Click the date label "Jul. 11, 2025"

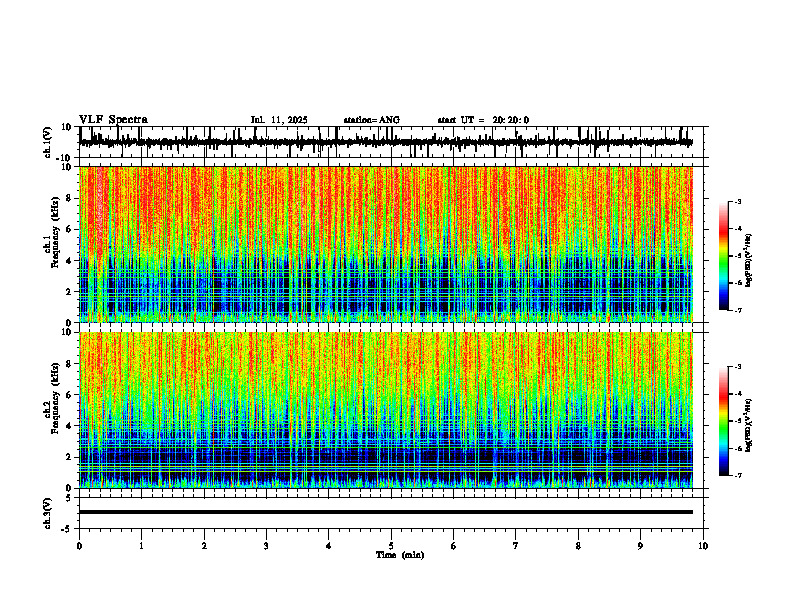tap(279, 120)
